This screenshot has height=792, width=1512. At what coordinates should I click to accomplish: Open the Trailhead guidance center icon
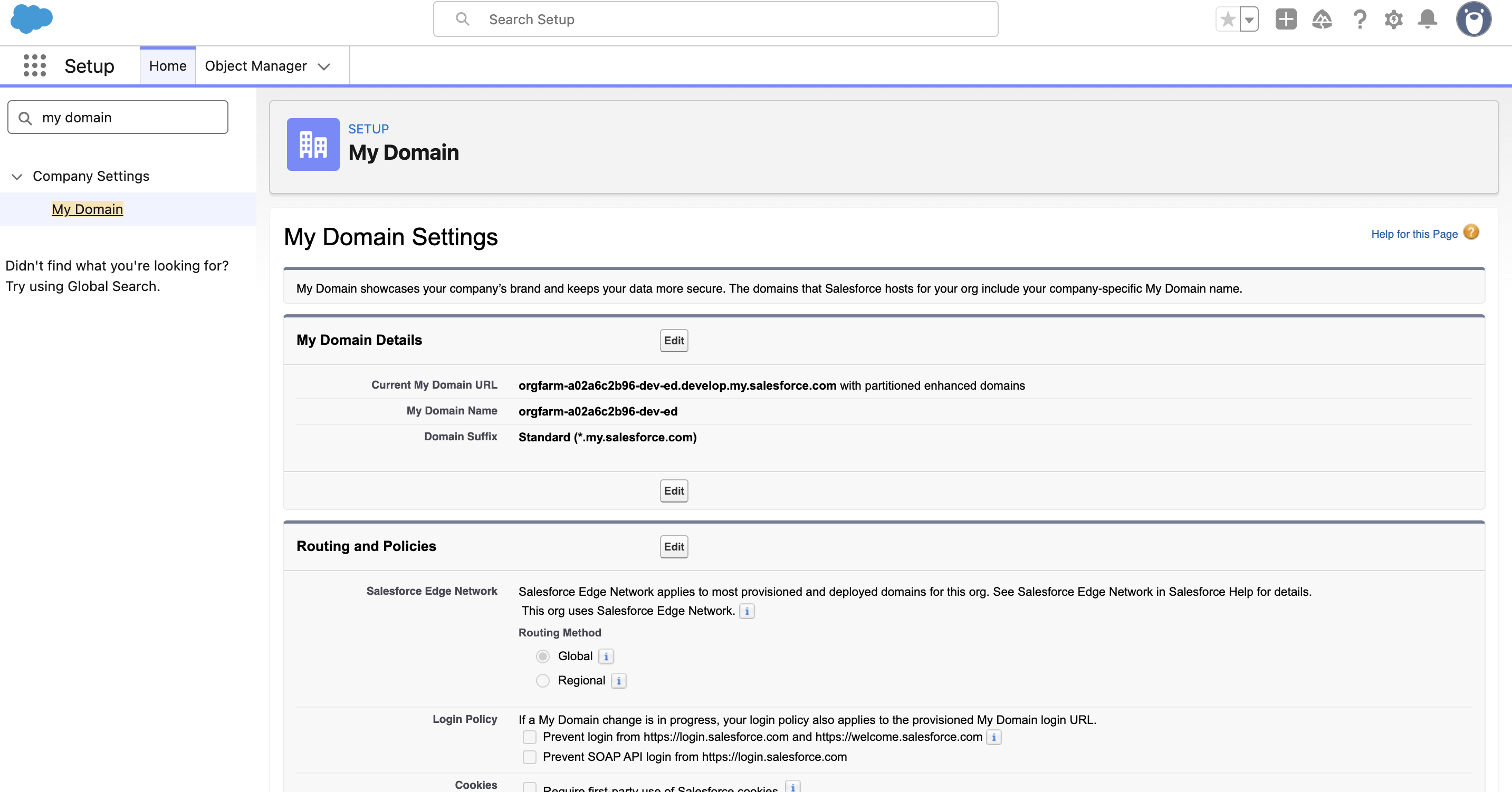coord(1322,20)
